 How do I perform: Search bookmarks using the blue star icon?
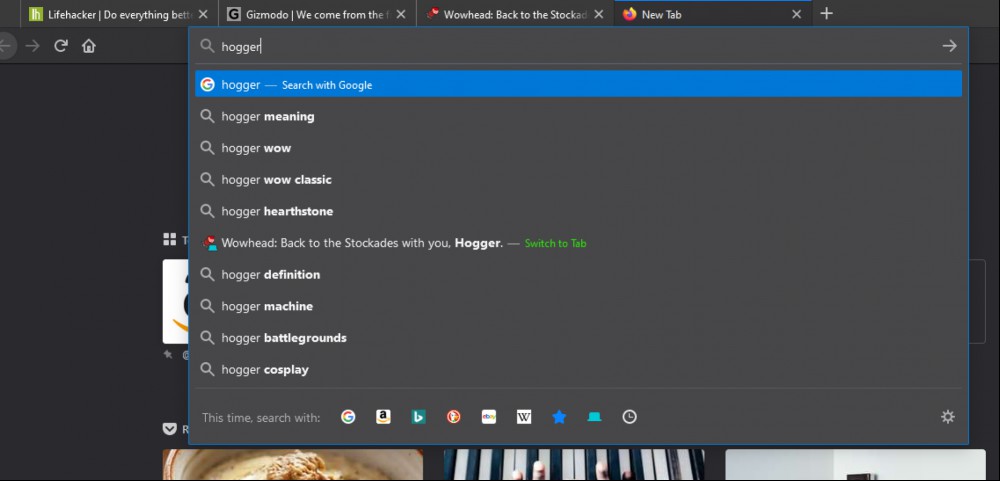[559, 417]
